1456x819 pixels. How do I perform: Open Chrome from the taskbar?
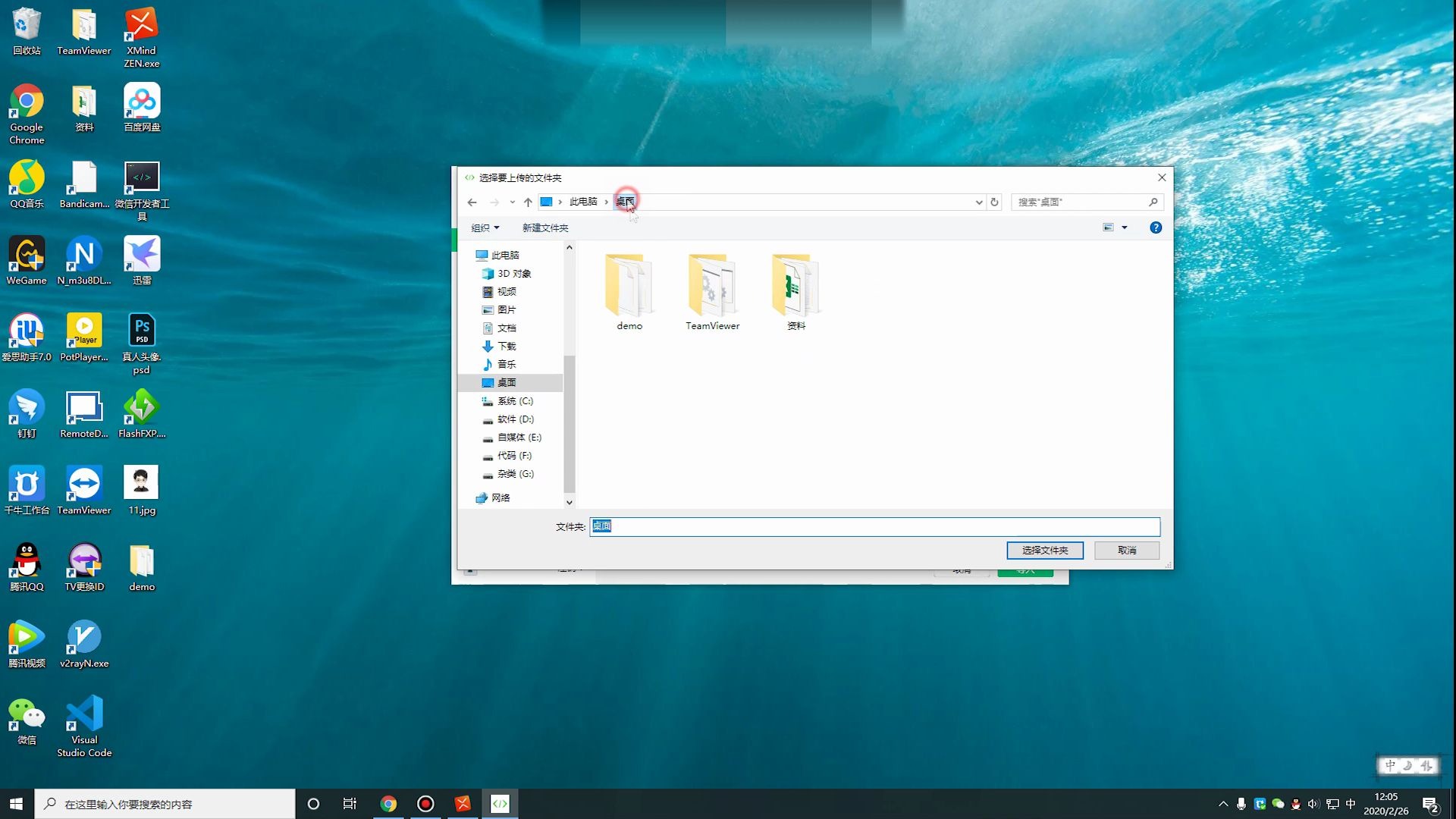[x=388, y=804]
